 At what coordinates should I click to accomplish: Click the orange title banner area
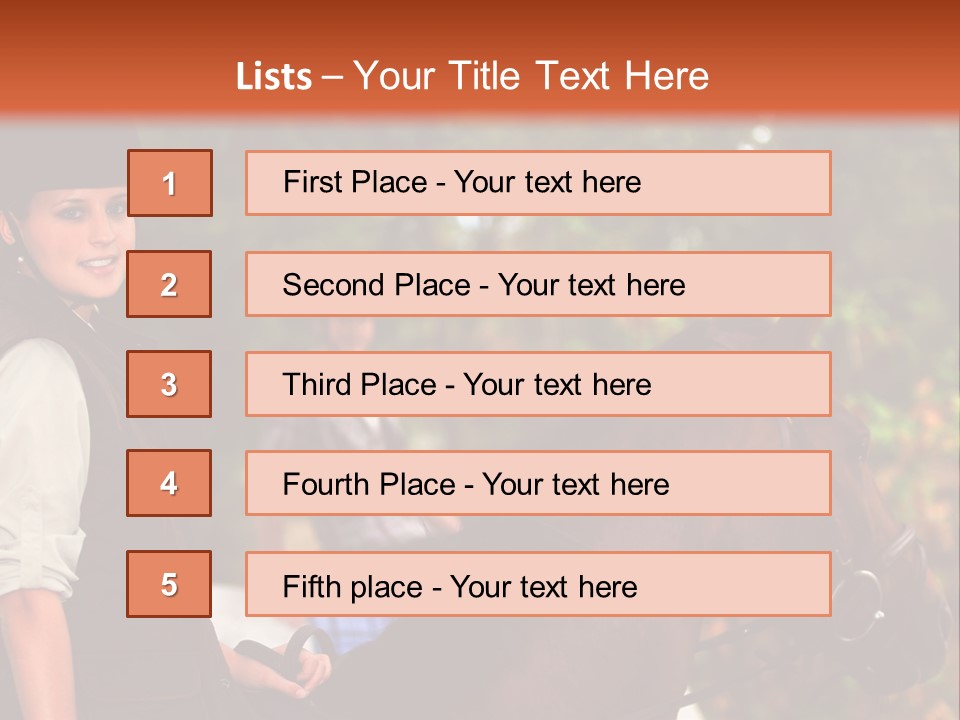480,59
